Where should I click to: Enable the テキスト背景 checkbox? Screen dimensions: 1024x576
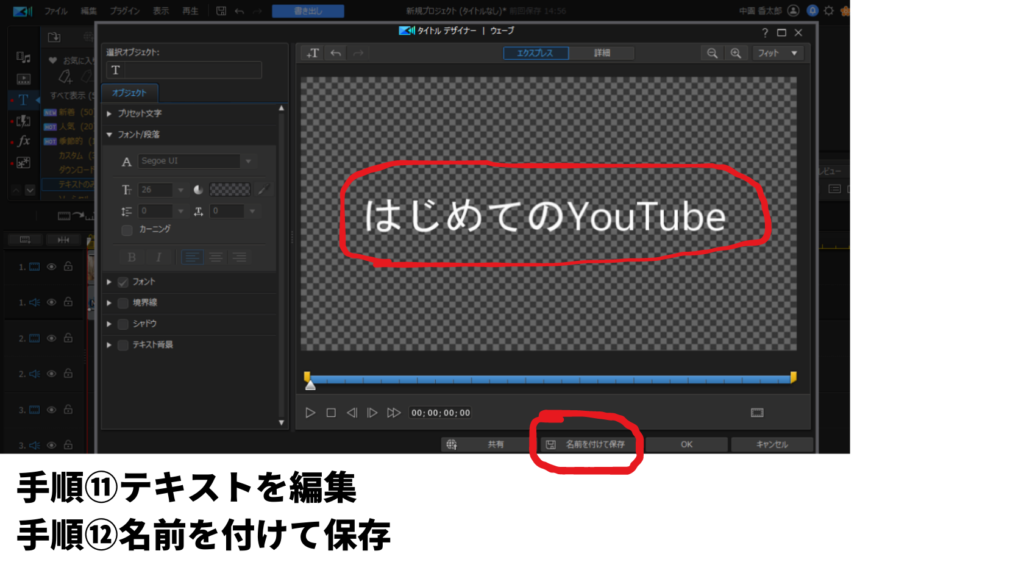click(123, 345)
